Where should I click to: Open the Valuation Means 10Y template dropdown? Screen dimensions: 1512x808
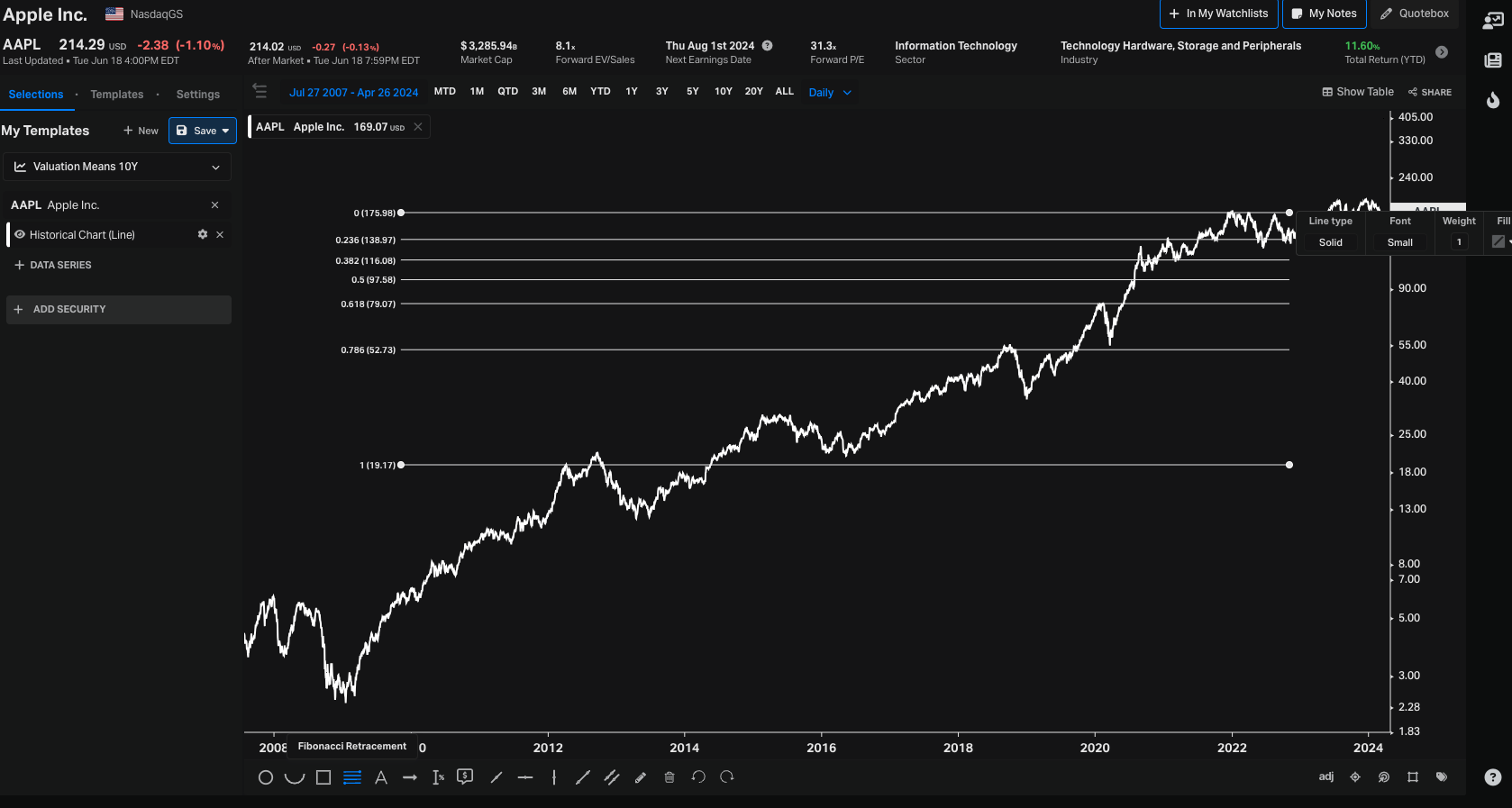pos(118,167)
